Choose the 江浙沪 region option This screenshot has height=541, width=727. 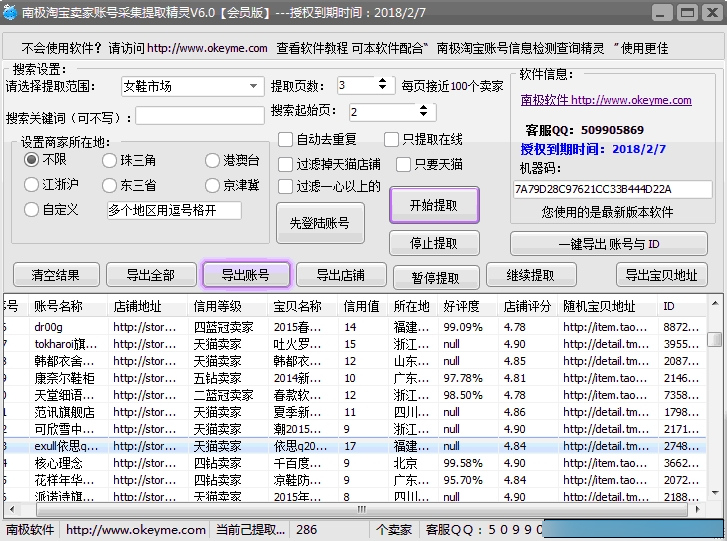coord(32,185)
